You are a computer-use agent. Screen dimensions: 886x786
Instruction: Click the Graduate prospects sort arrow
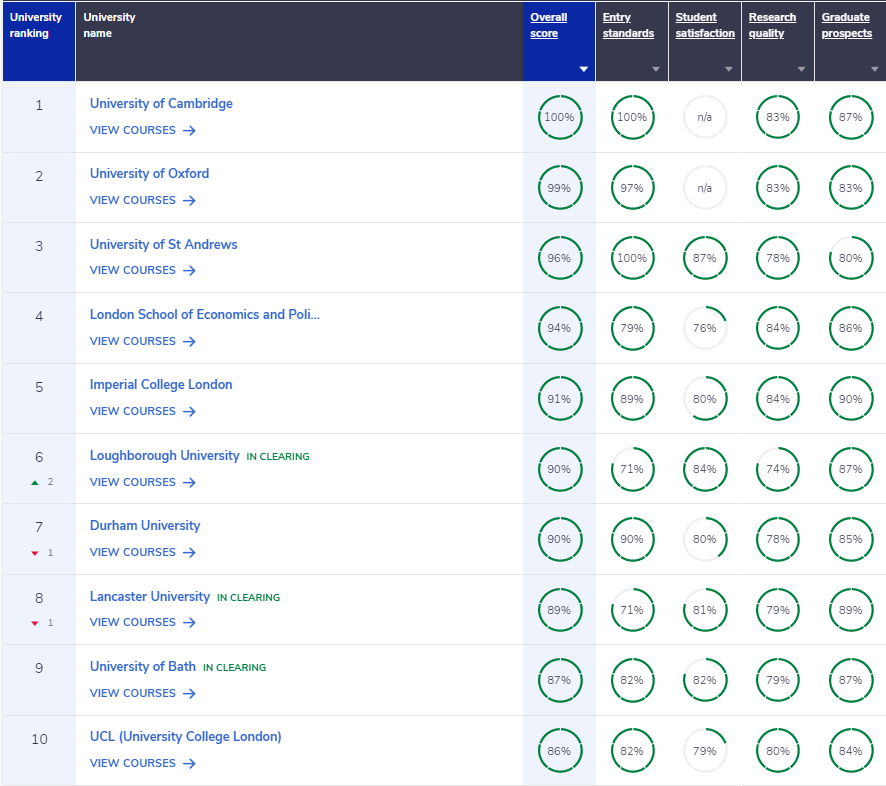tap(875, 69)
